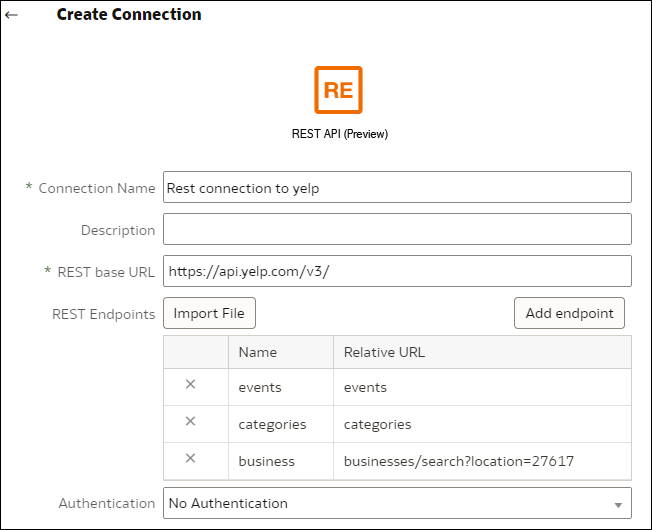Click the Import File button
This screenshot has height=530, width=652.
(x=209, y=313)
